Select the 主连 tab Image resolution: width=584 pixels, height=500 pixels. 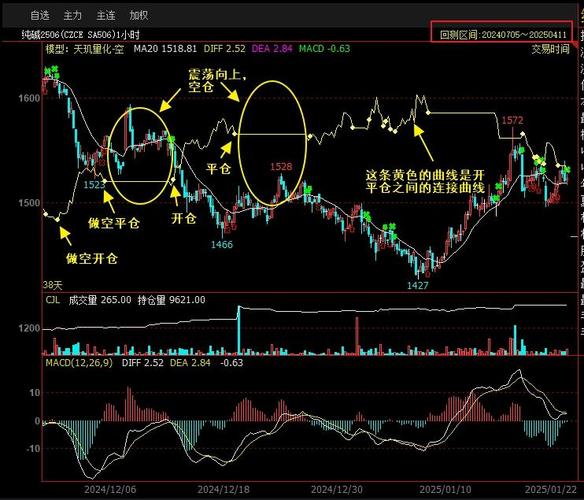click(x=106, y=15)
